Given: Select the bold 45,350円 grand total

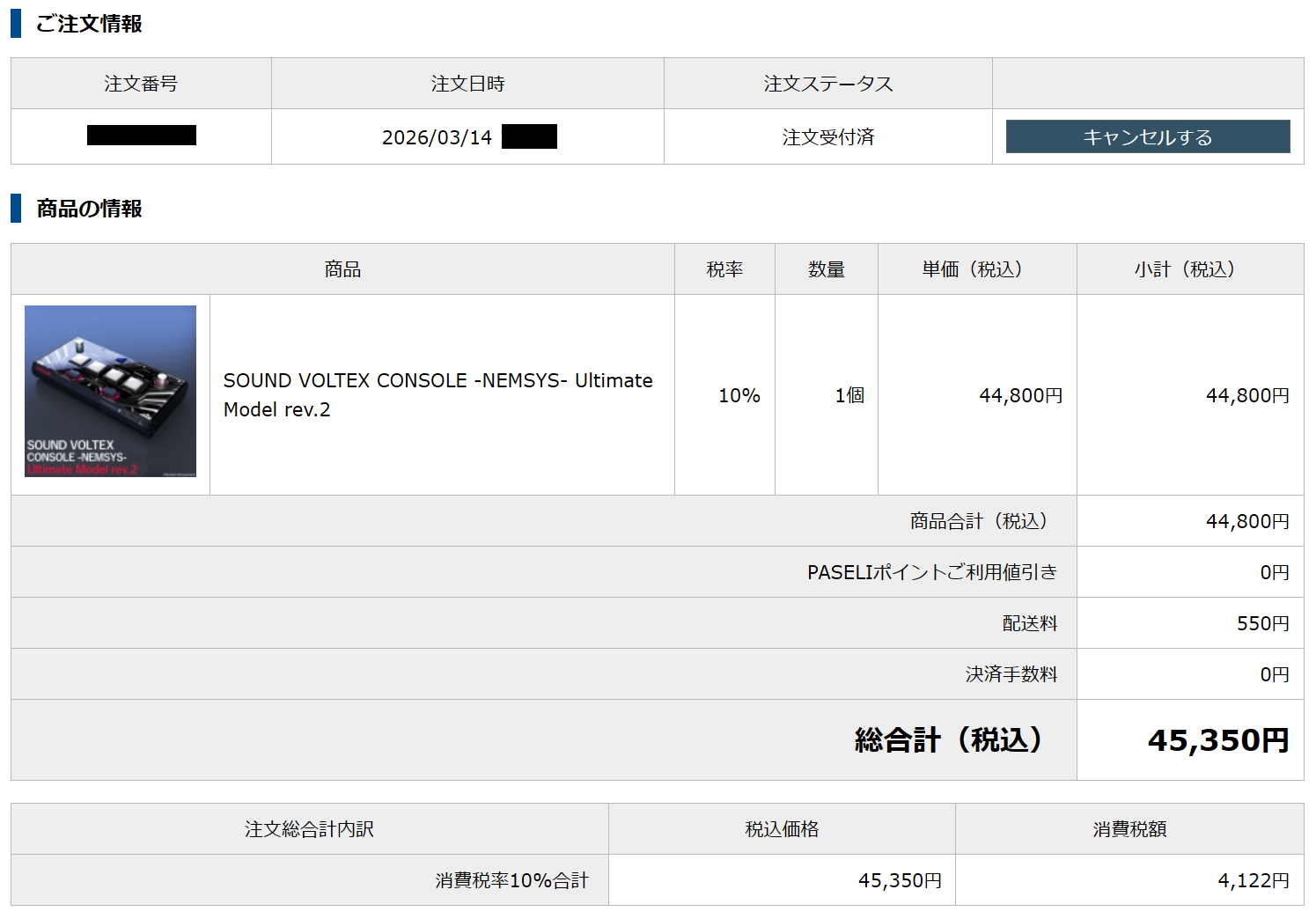Looking at the screenshot, I should click(x=1217, y=740).
